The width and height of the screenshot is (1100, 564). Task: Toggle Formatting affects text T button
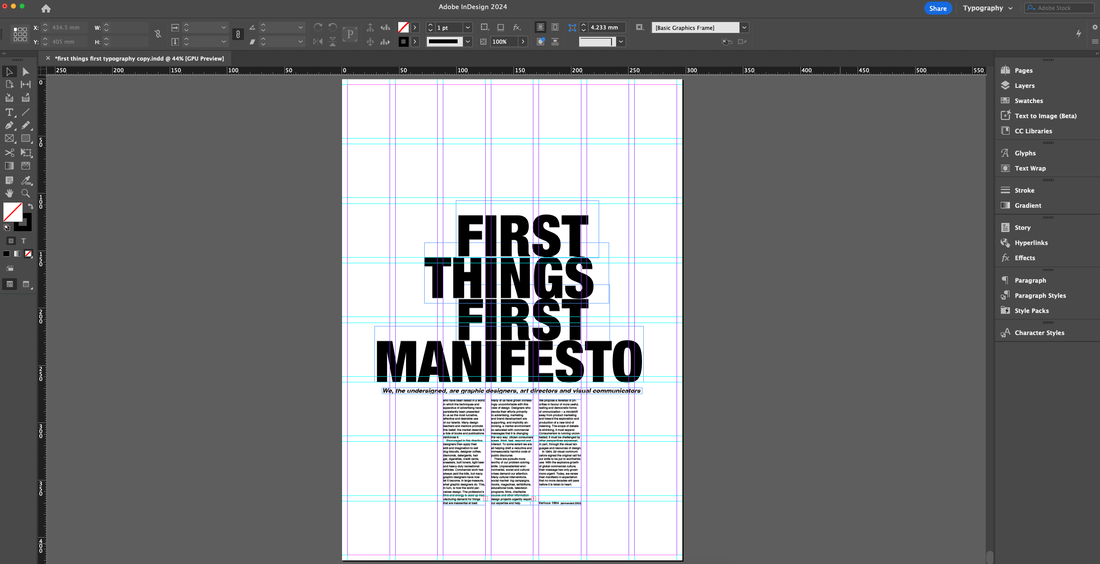tap(23, 241)
